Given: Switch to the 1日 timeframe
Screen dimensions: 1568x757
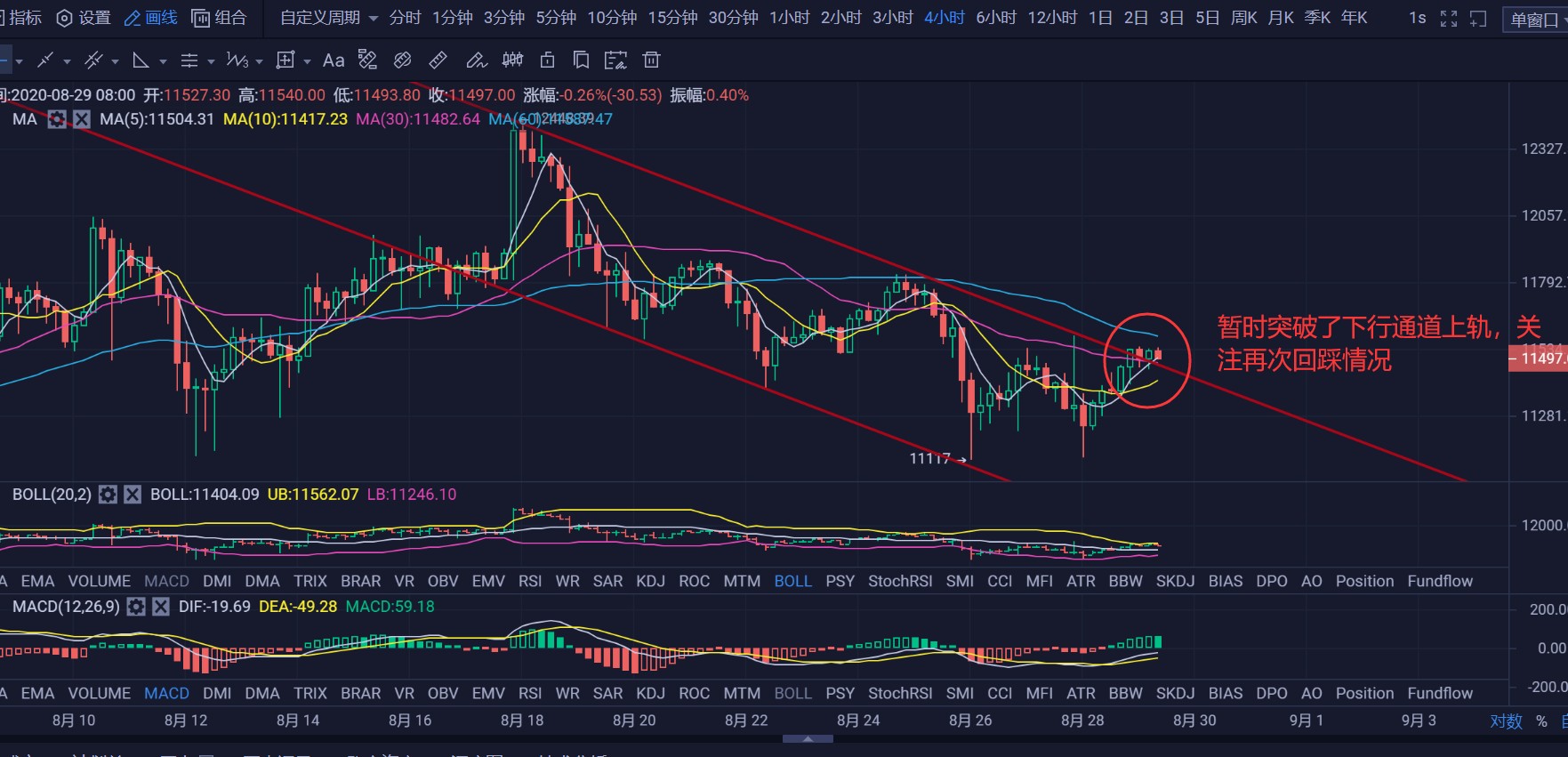Looking at the screenshot, I should tap(1101, 18).
